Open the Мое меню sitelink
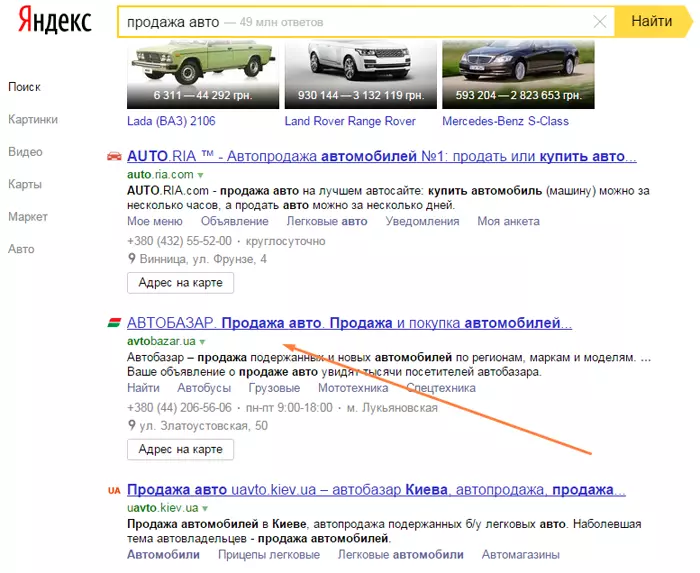 point(155,221)
